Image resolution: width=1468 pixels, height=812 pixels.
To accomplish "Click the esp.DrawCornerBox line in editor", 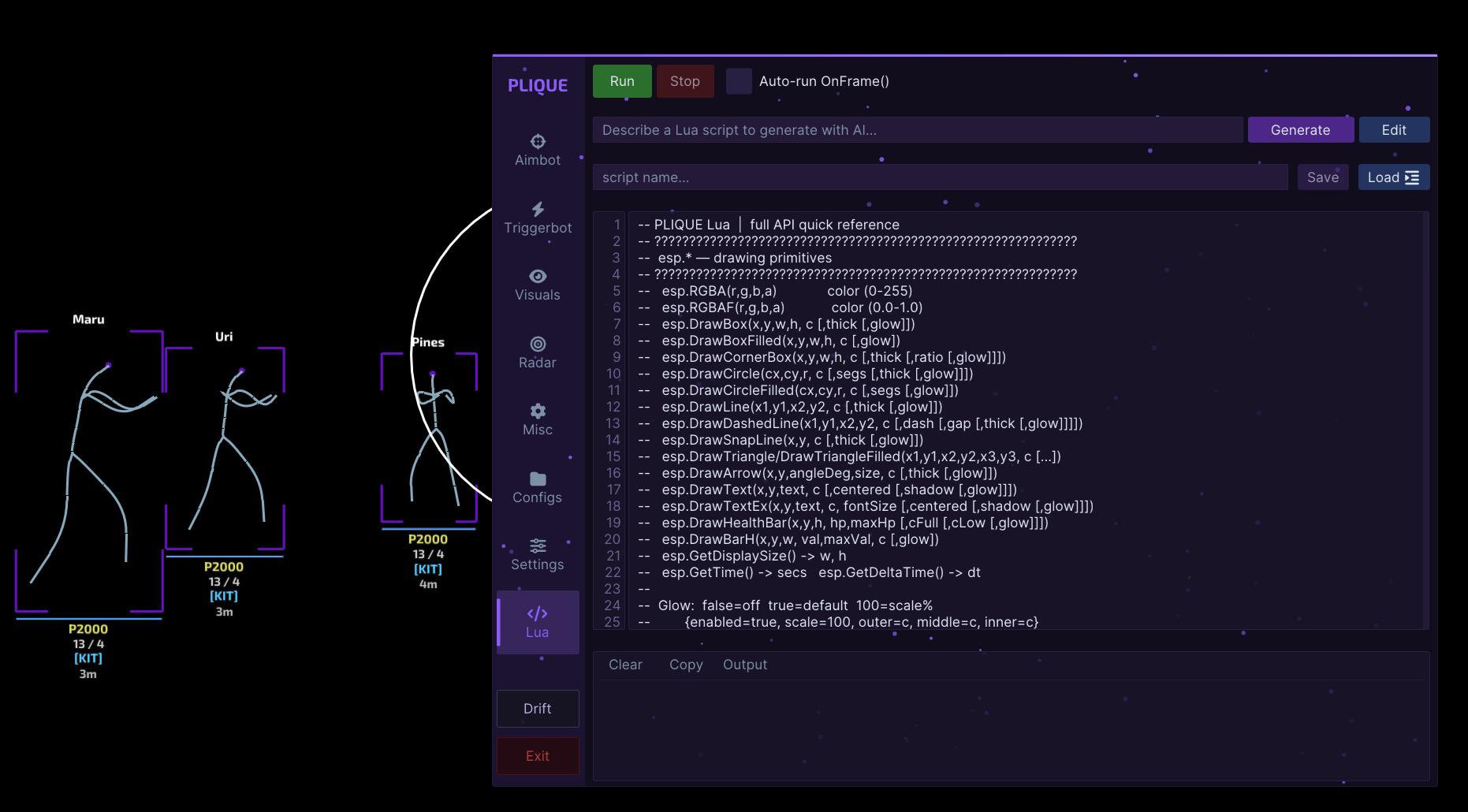I will 822,357.
